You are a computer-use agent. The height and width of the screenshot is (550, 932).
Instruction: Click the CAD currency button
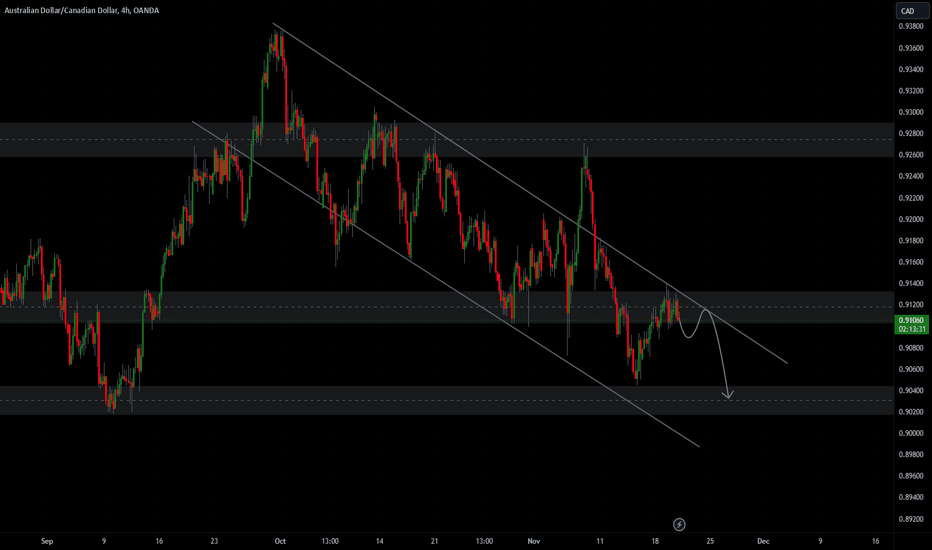tap(911, 11)
